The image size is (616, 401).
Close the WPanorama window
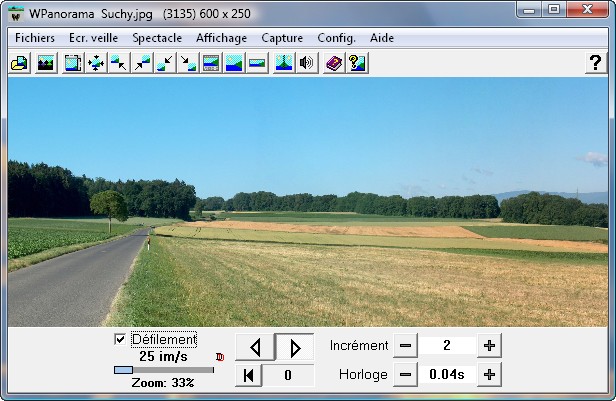587,10
